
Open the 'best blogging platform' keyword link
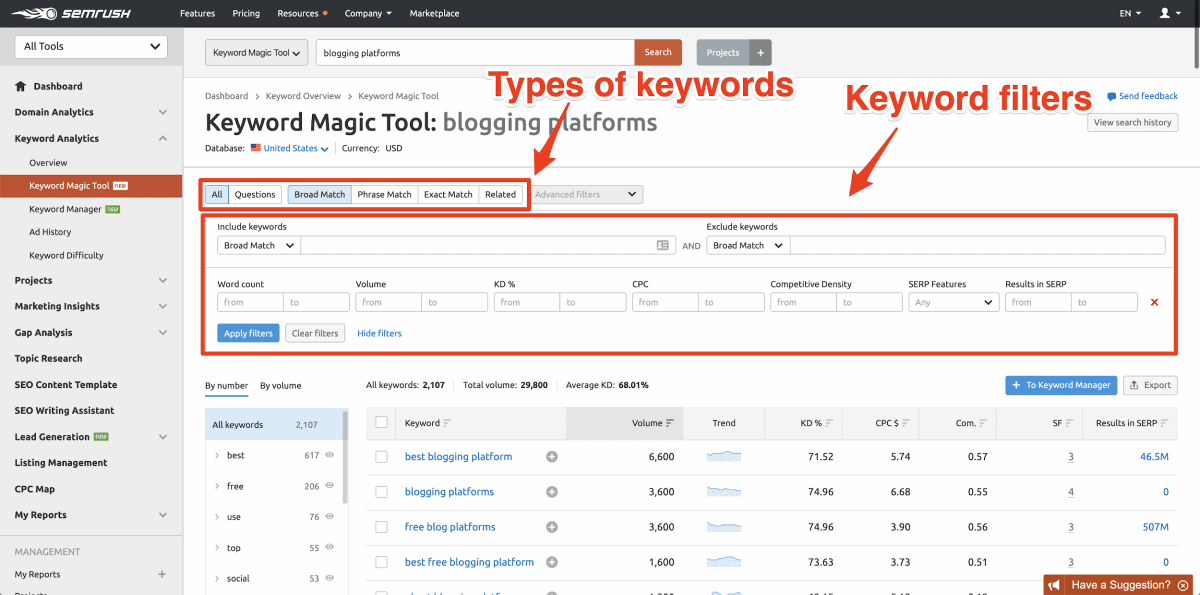point(458,457)
